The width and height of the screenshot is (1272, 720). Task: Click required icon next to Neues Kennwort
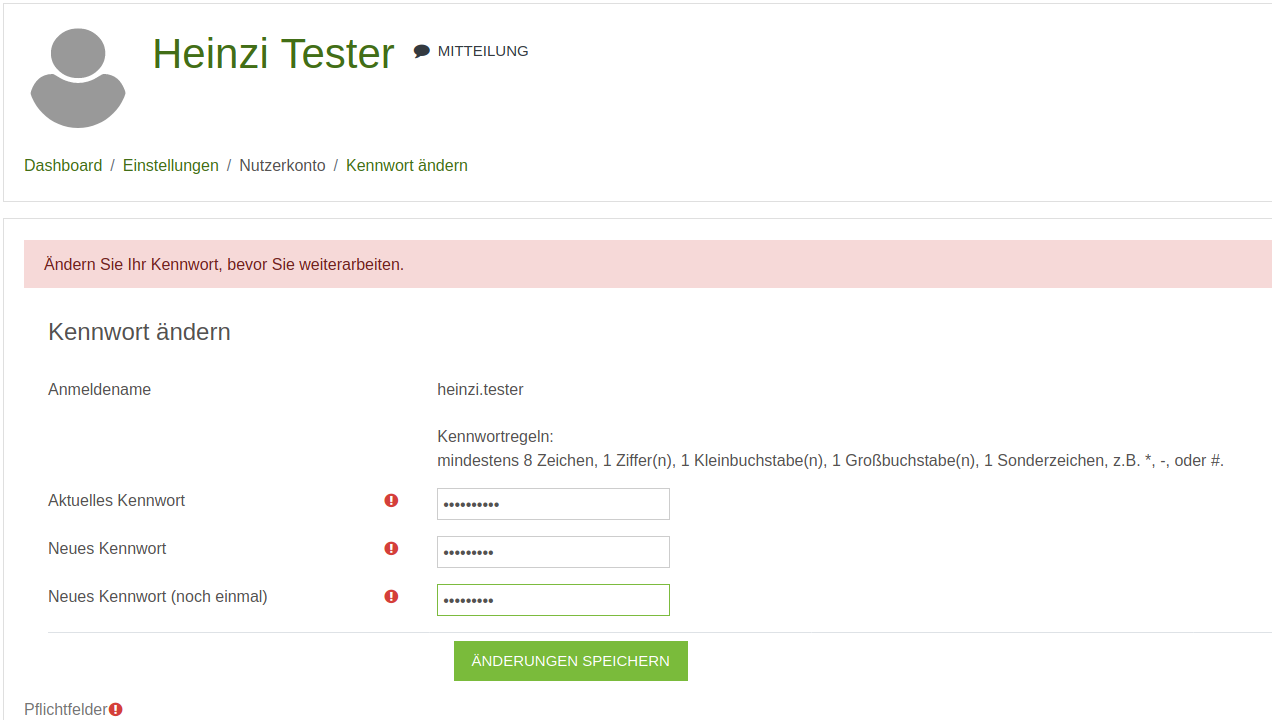coord(391,548)
